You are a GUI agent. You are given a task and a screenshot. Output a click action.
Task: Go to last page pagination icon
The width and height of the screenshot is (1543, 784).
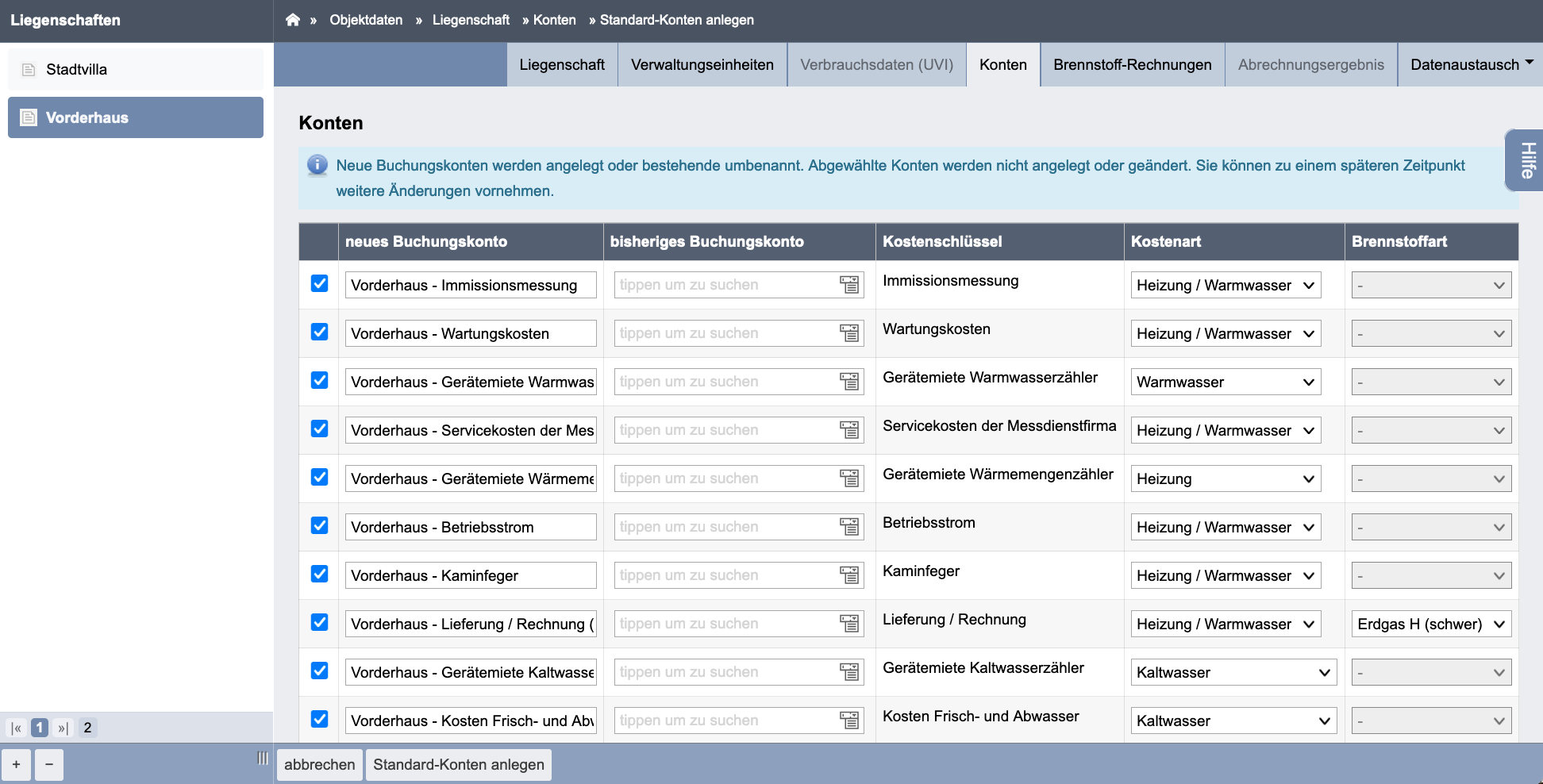pyautogui.click(x=63, y=728)
